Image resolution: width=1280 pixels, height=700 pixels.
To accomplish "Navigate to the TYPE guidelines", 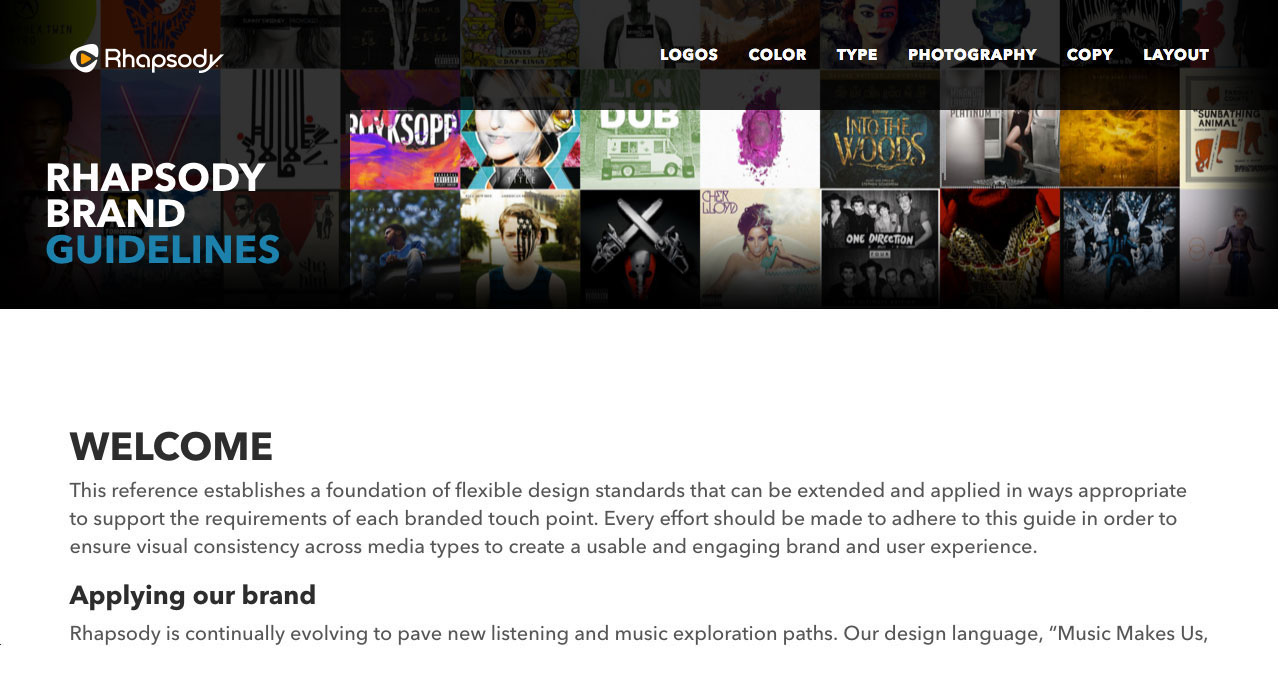I will click(x=856, y=55).
